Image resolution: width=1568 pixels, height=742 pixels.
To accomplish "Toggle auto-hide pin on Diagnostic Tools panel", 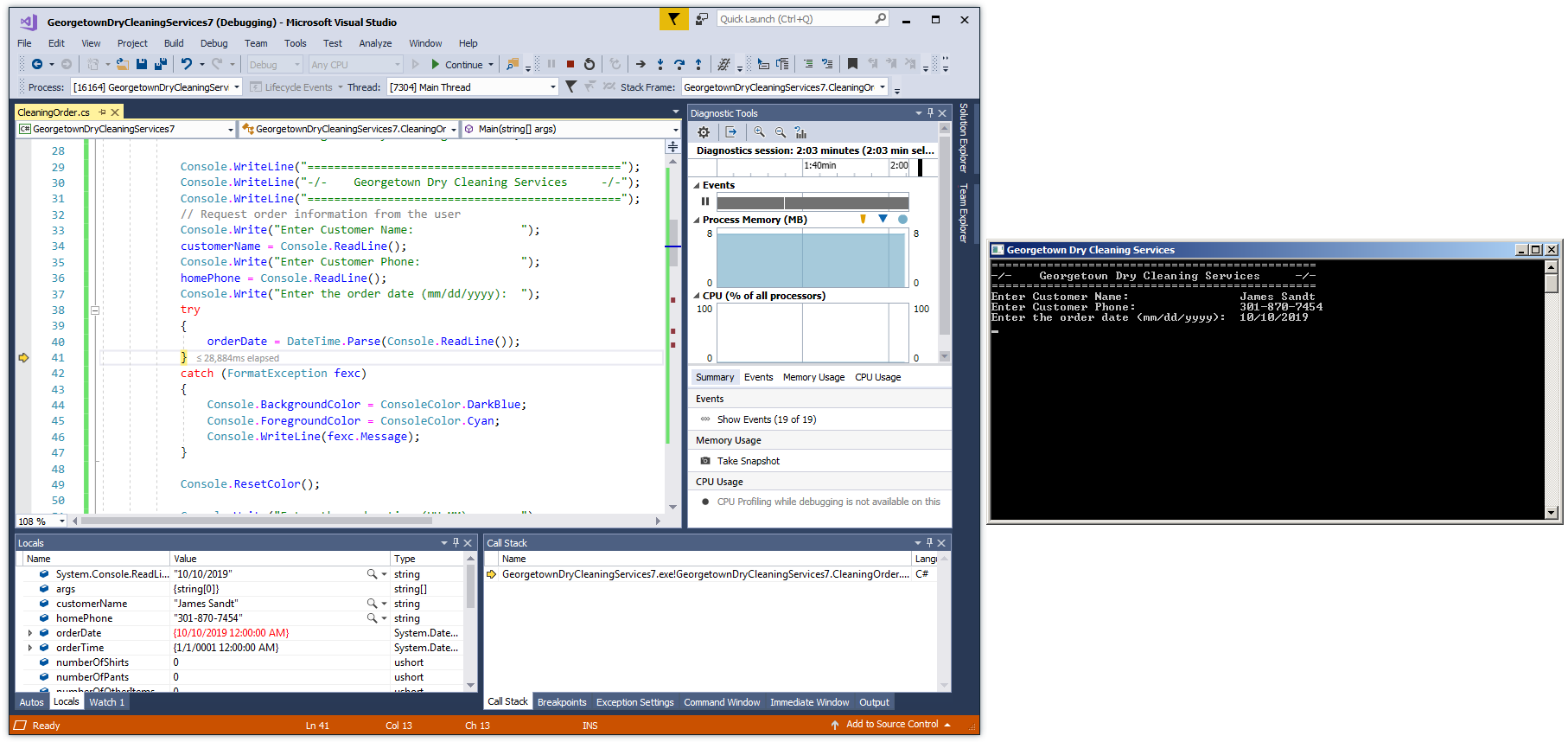I will [x=930, y=113].
